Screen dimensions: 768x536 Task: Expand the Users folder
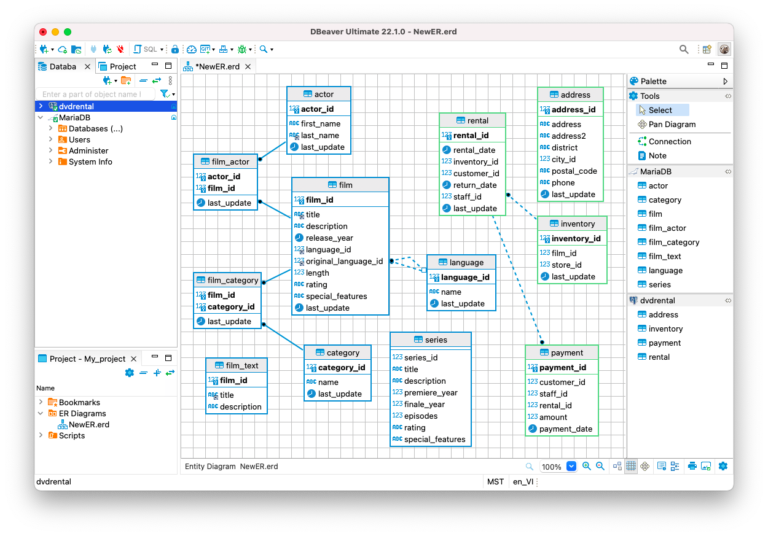50,140
